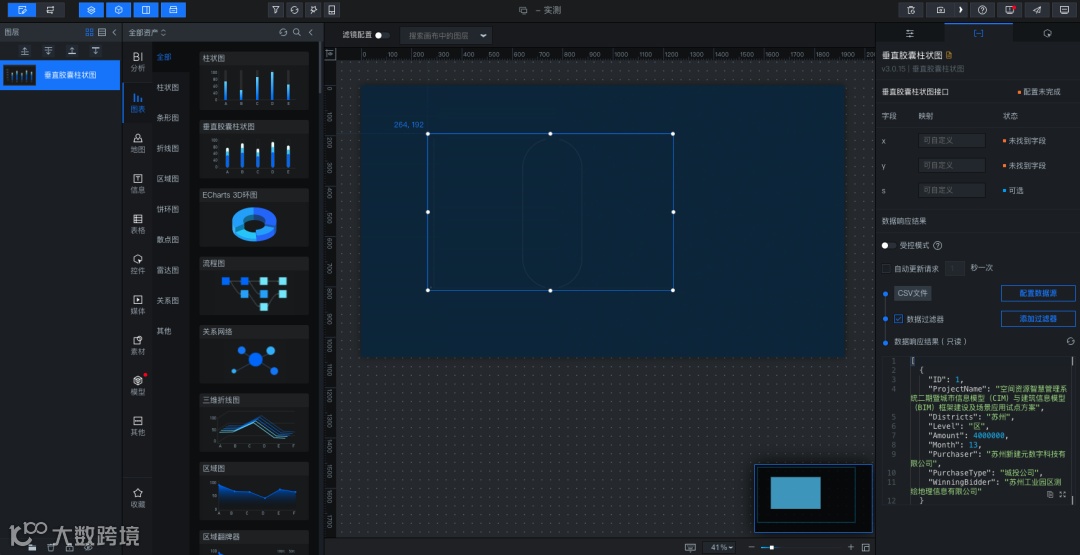1080x555 pixels.
Task: Open zoom percentage 41% dropdown
Action: click(719, 547)
